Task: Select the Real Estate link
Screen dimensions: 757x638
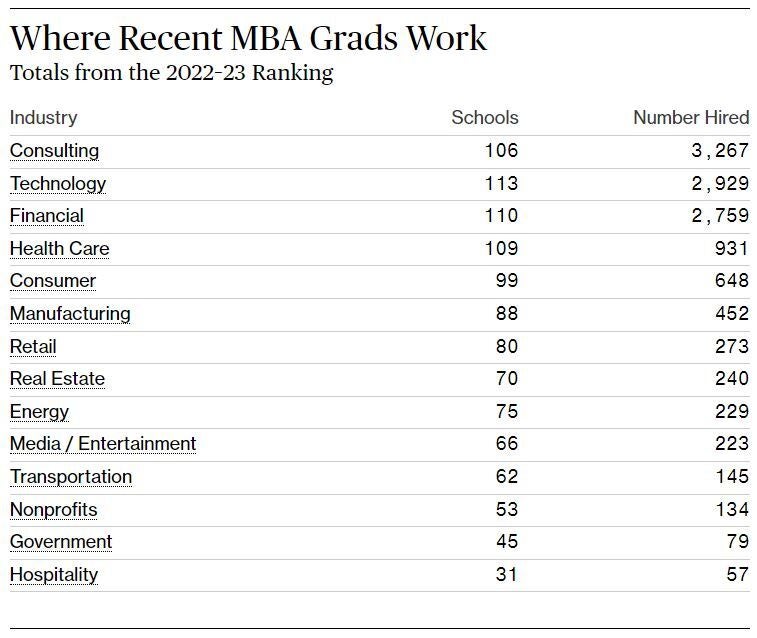Action: (57, 379)
